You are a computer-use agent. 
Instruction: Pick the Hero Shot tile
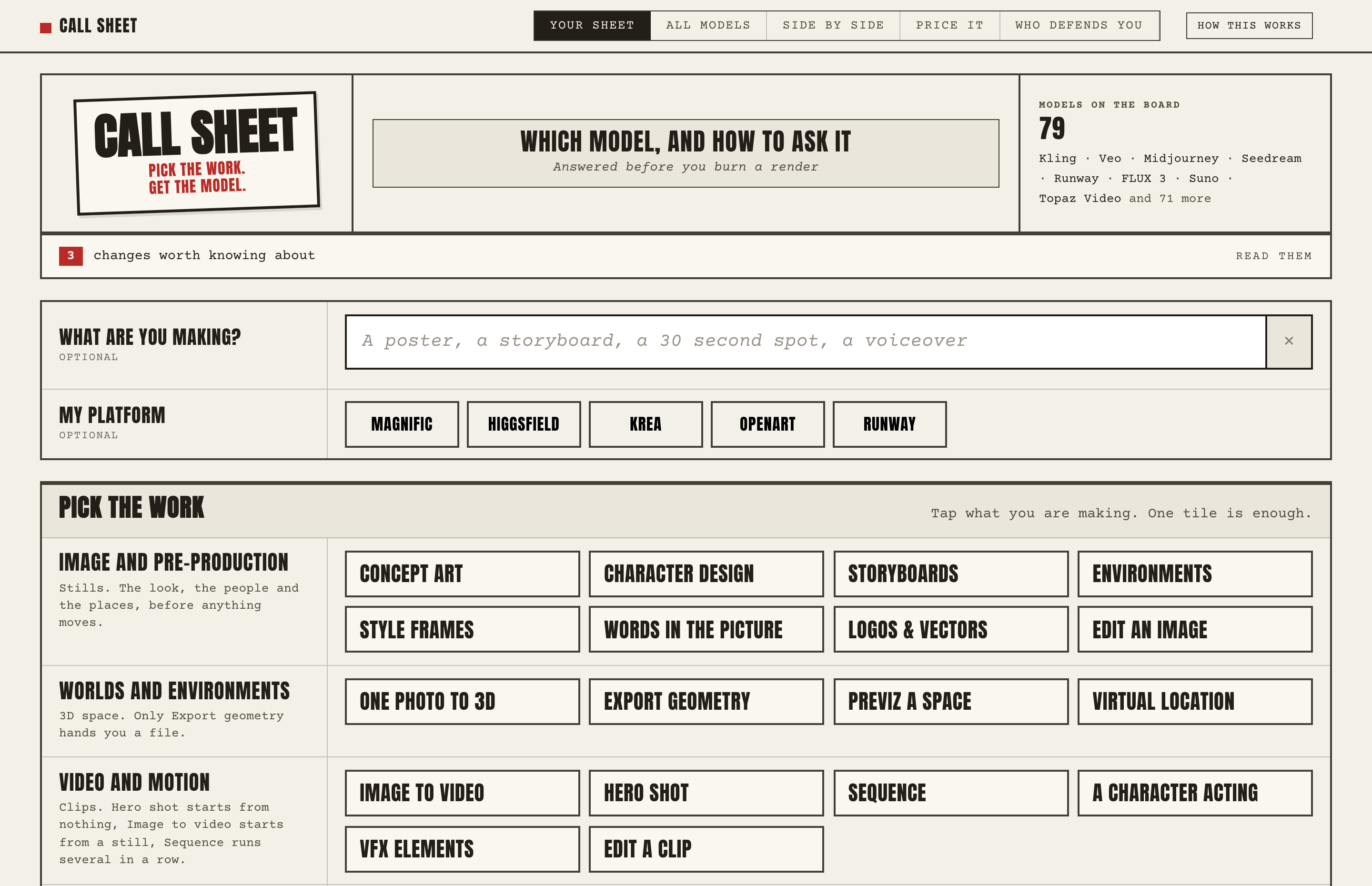(x=706, y=793)
